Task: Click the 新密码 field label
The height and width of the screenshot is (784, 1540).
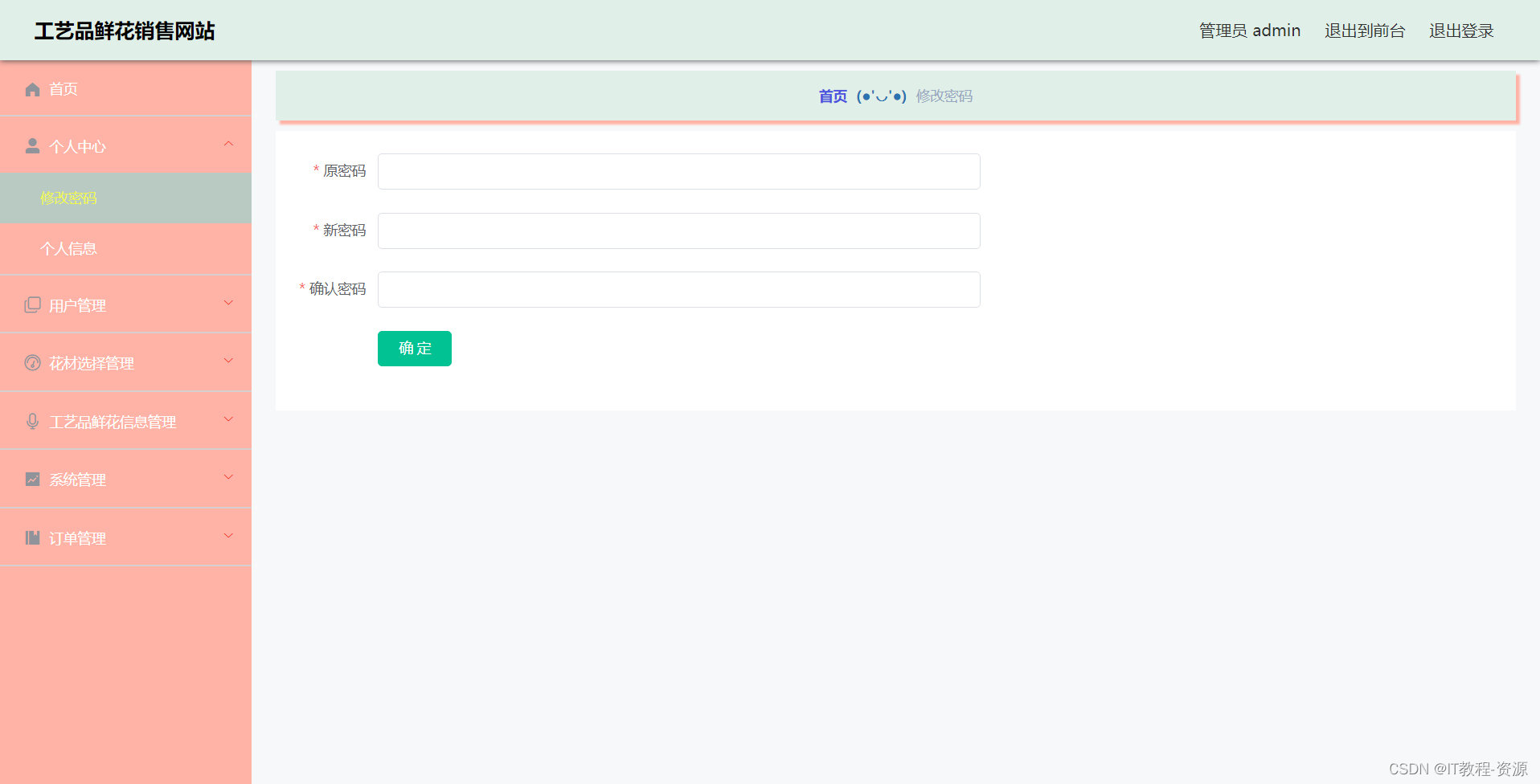Action: [344, 231]
